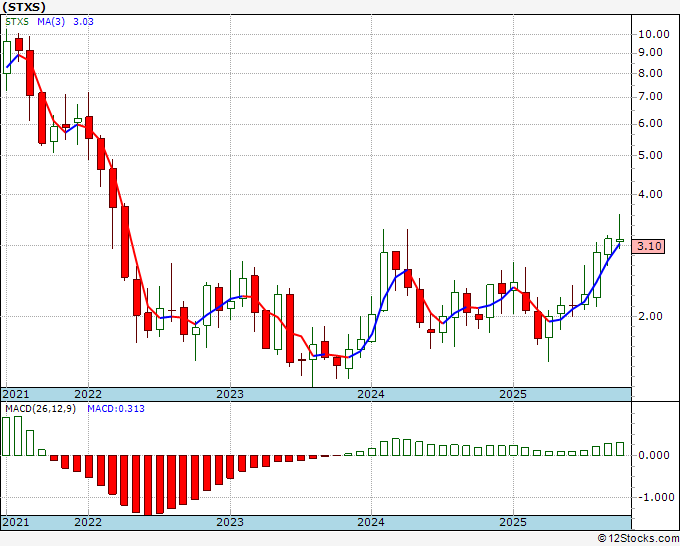Click the 7.00 price axis label
The image size is (680, 546).
coord(650,96)
